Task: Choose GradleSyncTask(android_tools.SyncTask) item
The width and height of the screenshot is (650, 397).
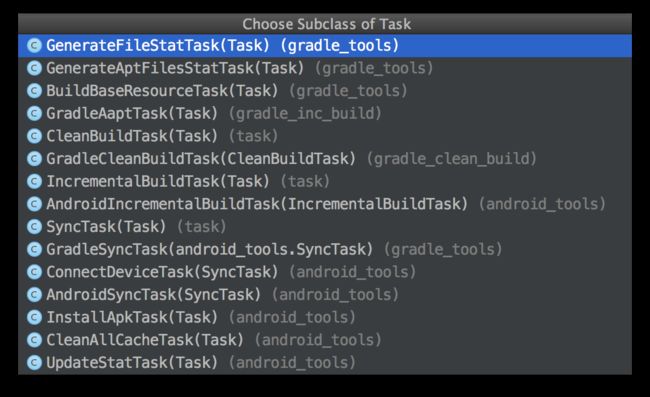Action: point(325,249)
